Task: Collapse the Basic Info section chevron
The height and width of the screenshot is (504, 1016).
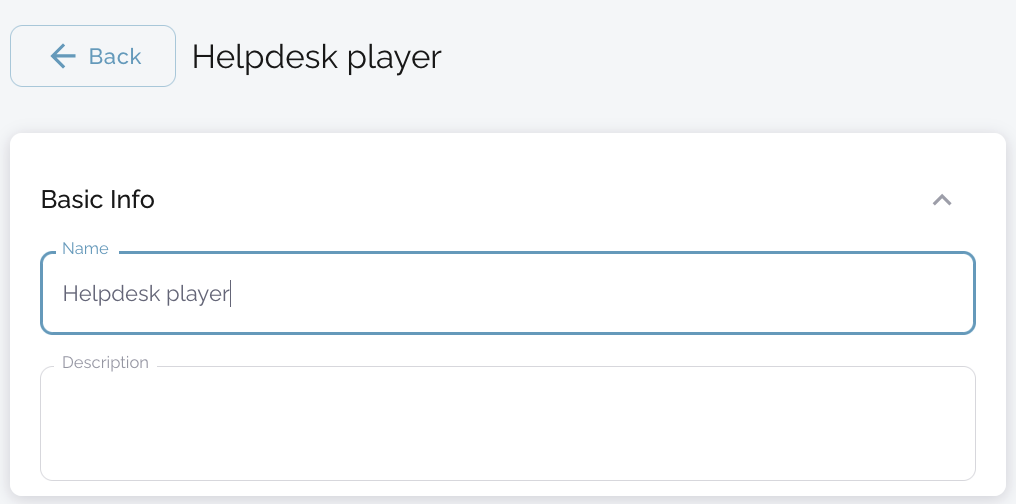Action: click(x=941, y=200)
